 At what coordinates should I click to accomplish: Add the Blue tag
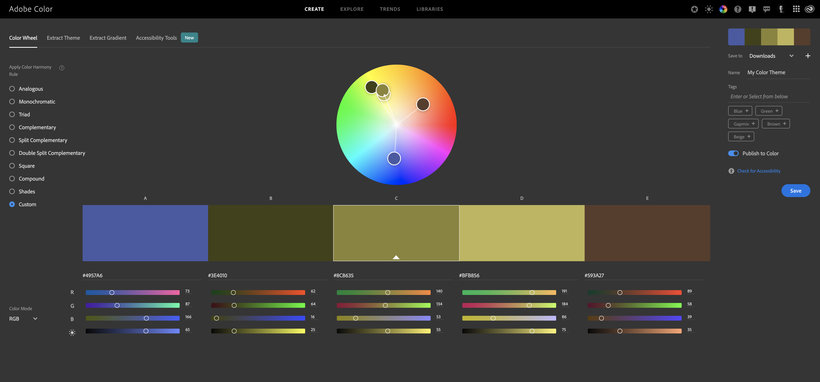point(740,111)
